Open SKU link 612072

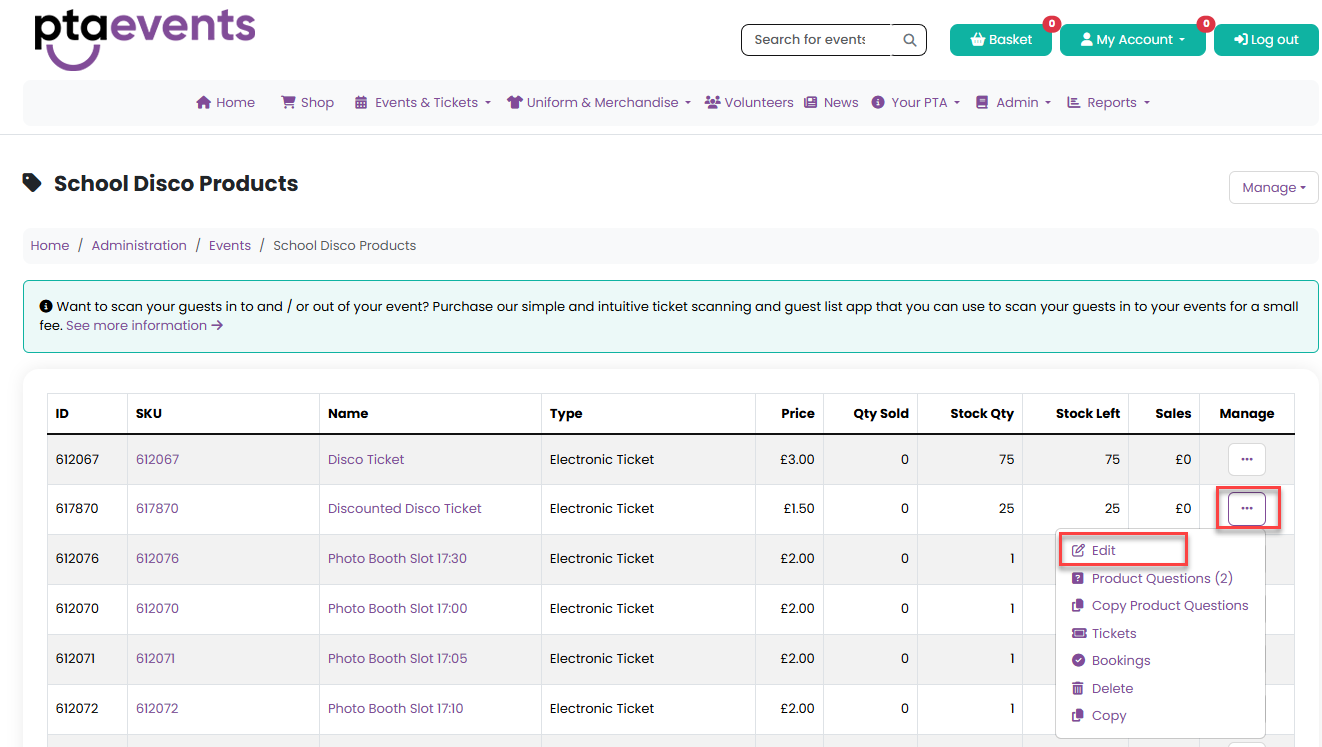(157, 708)
